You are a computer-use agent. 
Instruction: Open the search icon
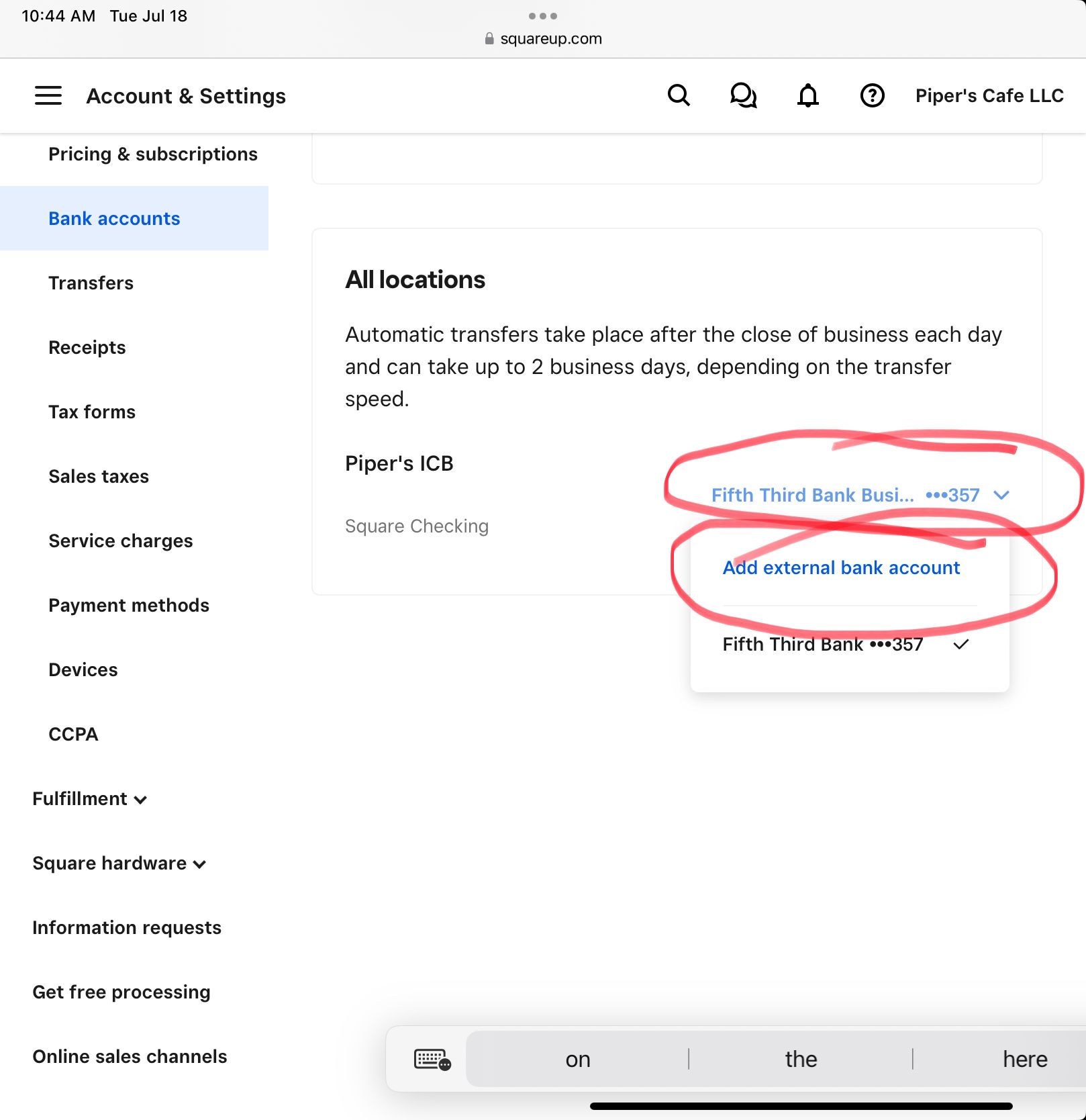[679, 95]
